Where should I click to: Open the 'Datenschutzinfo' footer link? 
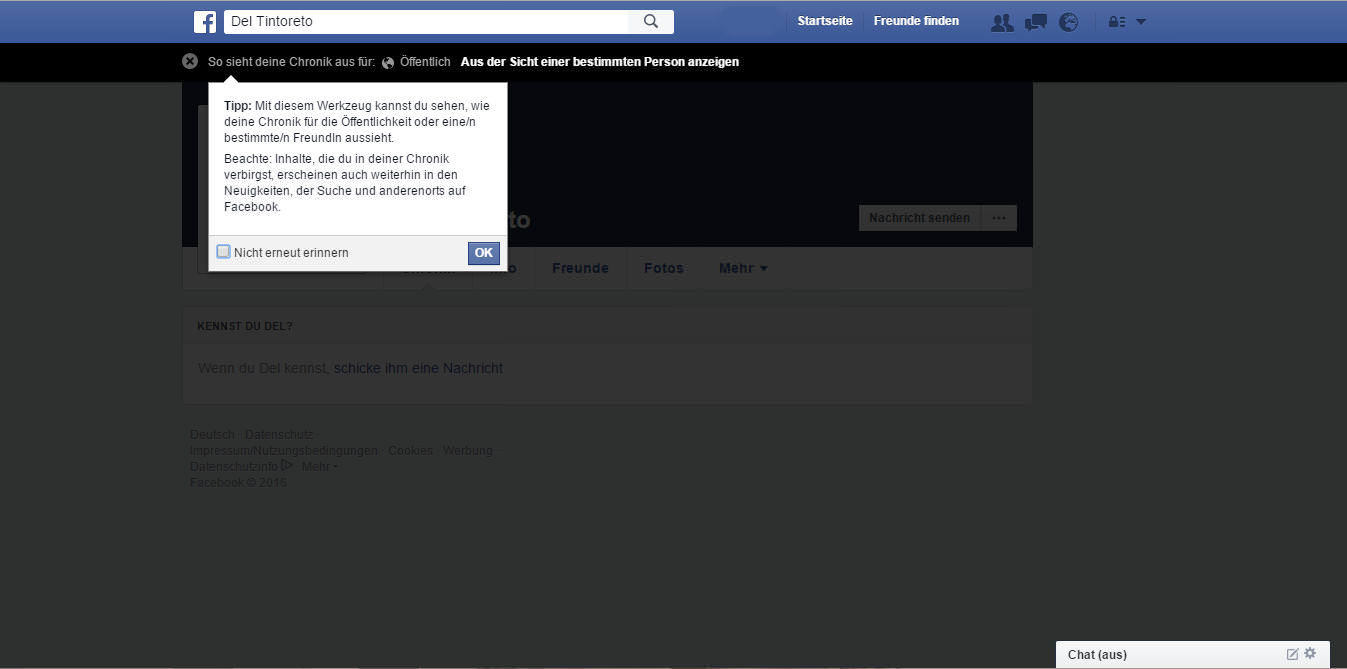[x=234, y=467]
